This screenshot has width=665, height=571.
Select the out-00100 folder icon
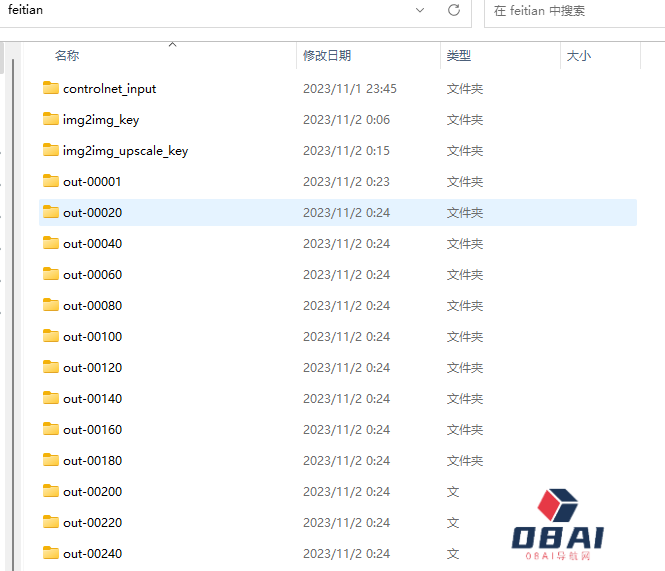point(52,336)
